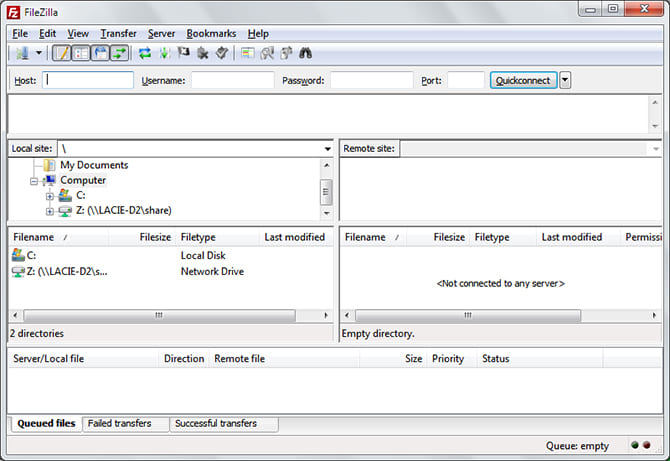This screenshot has width=670, height=461.
Task: Toggle directory comparison icon
Action: [267, 53]
